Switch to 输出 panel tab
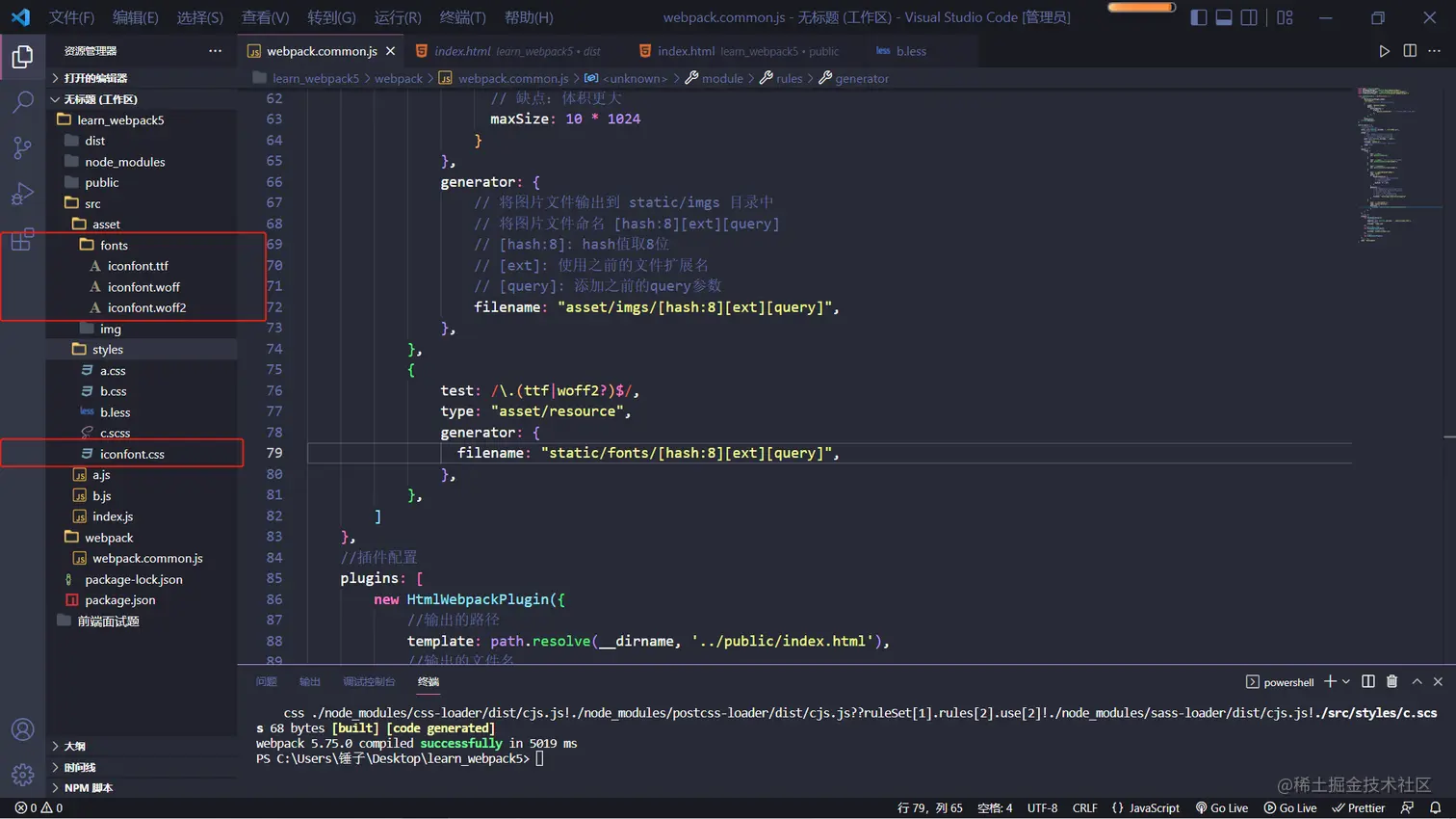Viewport: 1456px width, 819px height. (x=309, y=681)
